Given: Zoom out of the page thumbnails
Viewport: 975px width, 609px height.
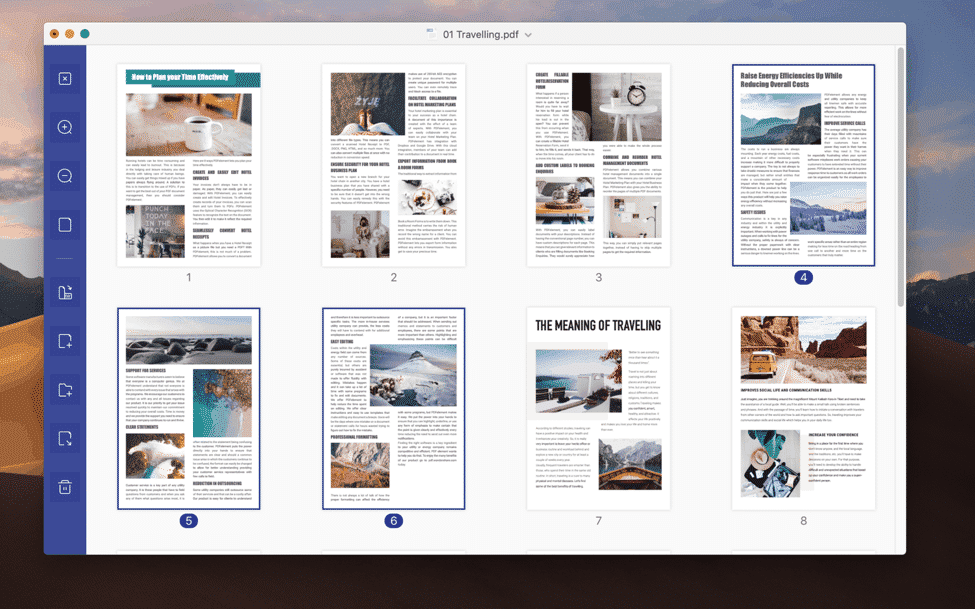Looking at the screenshot, I should click(65, 176).
